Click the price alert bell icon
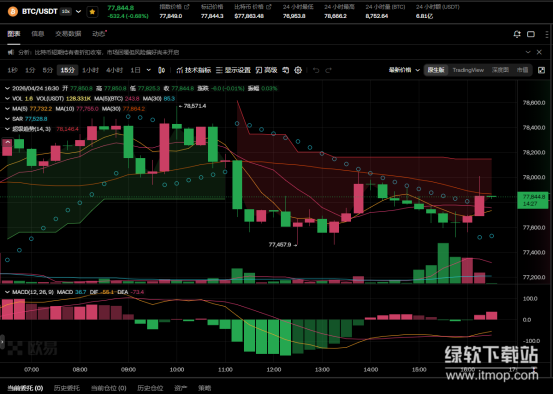Viewport: 553px width, 395px height. [517, 34]
